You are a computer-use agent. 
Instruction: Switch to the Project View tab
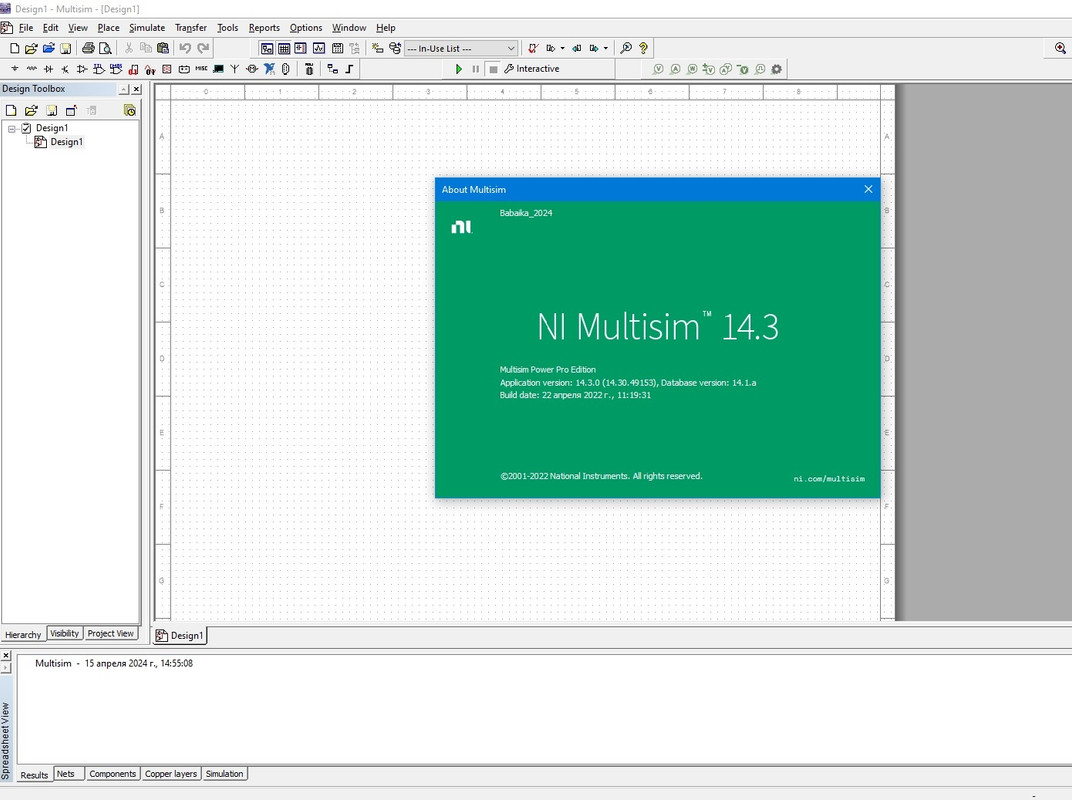tap(110, 634)
